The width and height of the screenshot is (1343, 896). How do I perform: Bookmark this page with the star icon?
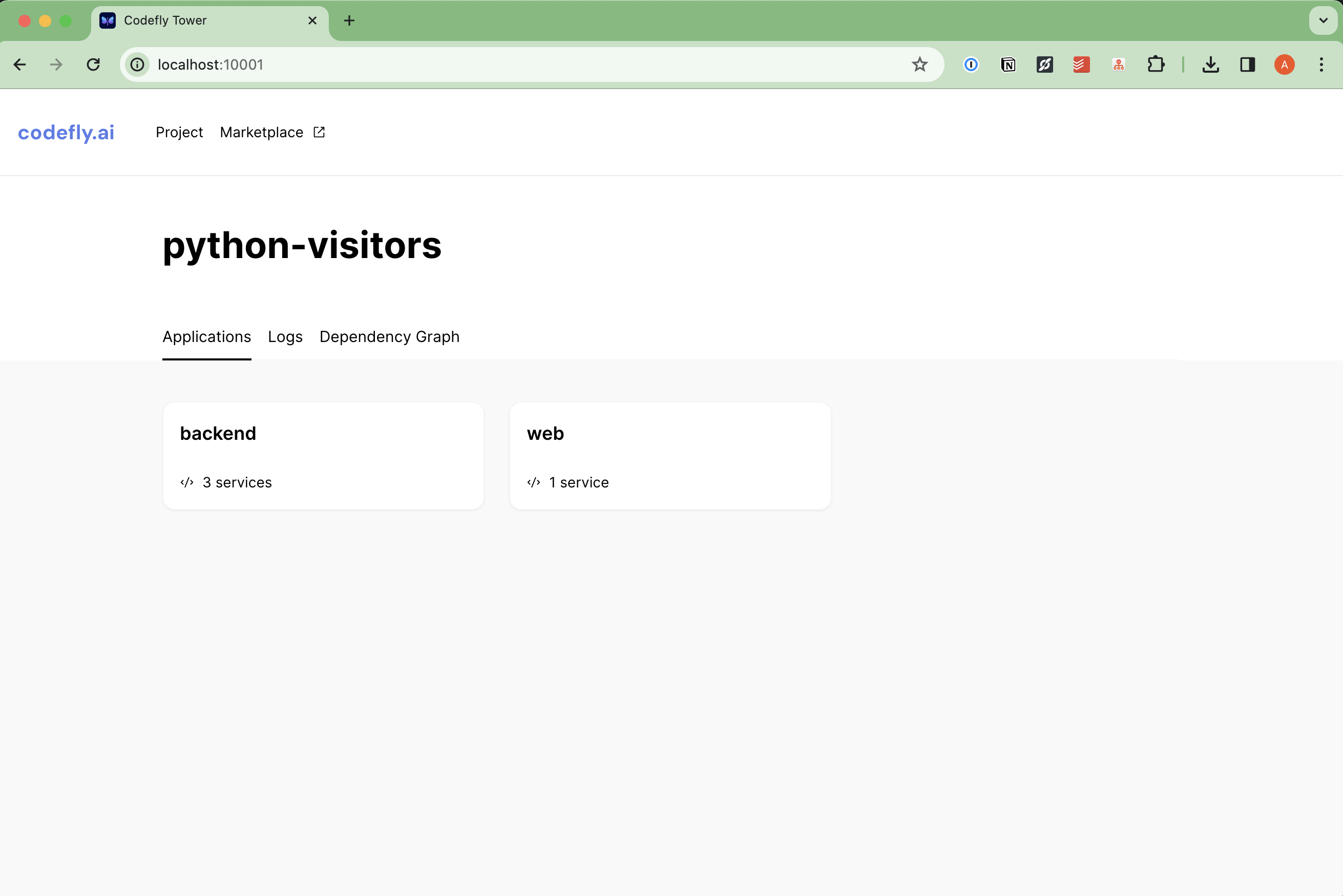pos(919,65)
